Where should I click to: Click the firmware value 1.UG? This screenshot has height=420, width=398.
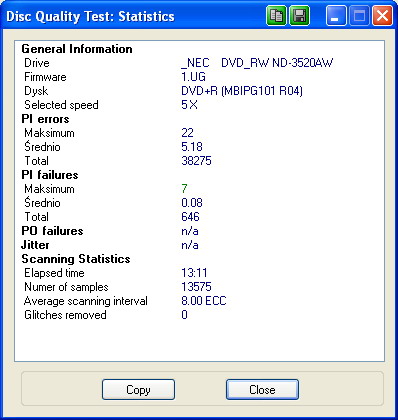(x=193, y=77)
